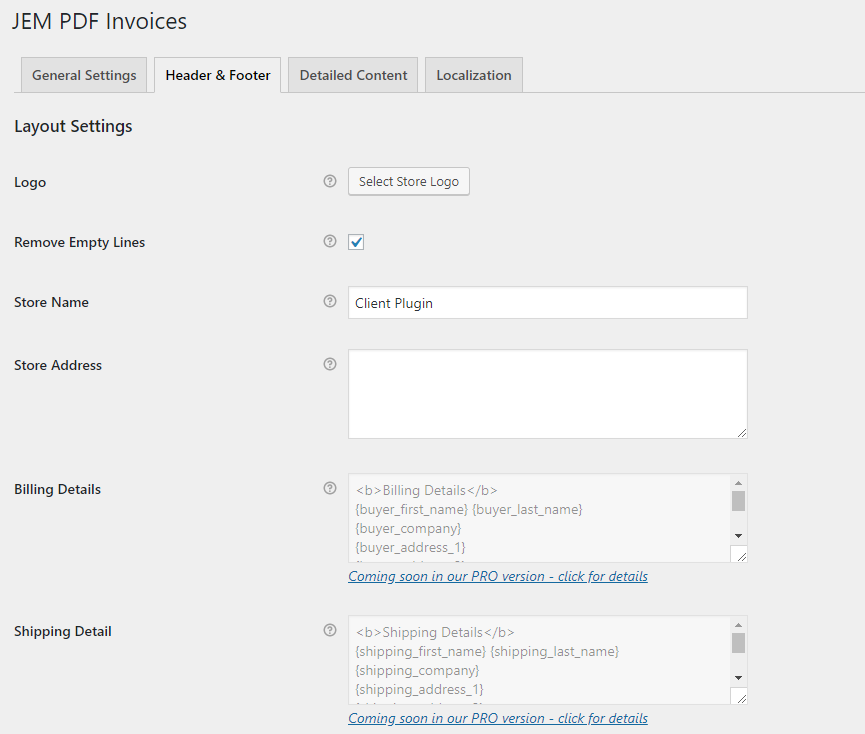Click the {shipping_first_name} {shipping_last_name} line
The image size is (865, 734).
[487, 651]
